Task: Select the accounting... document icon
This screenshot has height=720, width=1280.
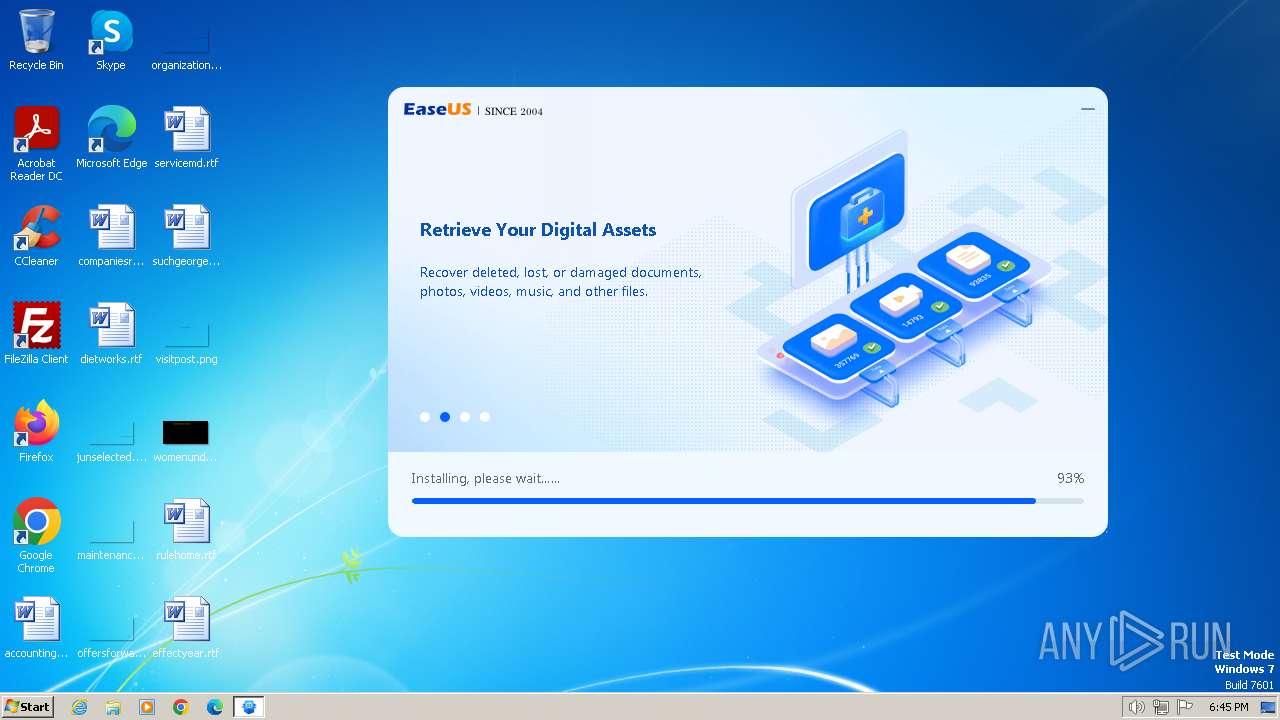Action: pos(36,628)
